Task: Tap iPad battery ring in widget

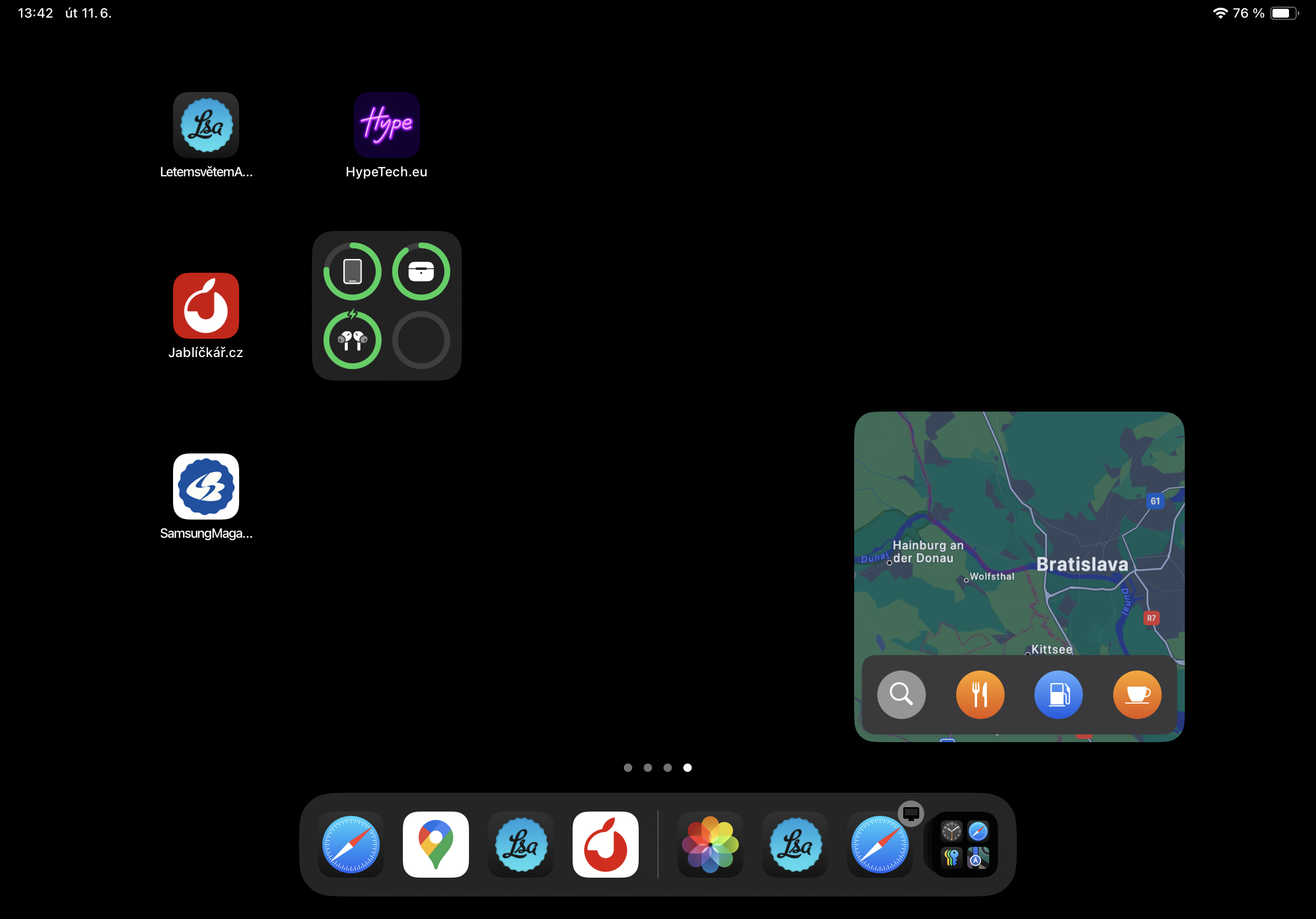Action: click(352, 271)
